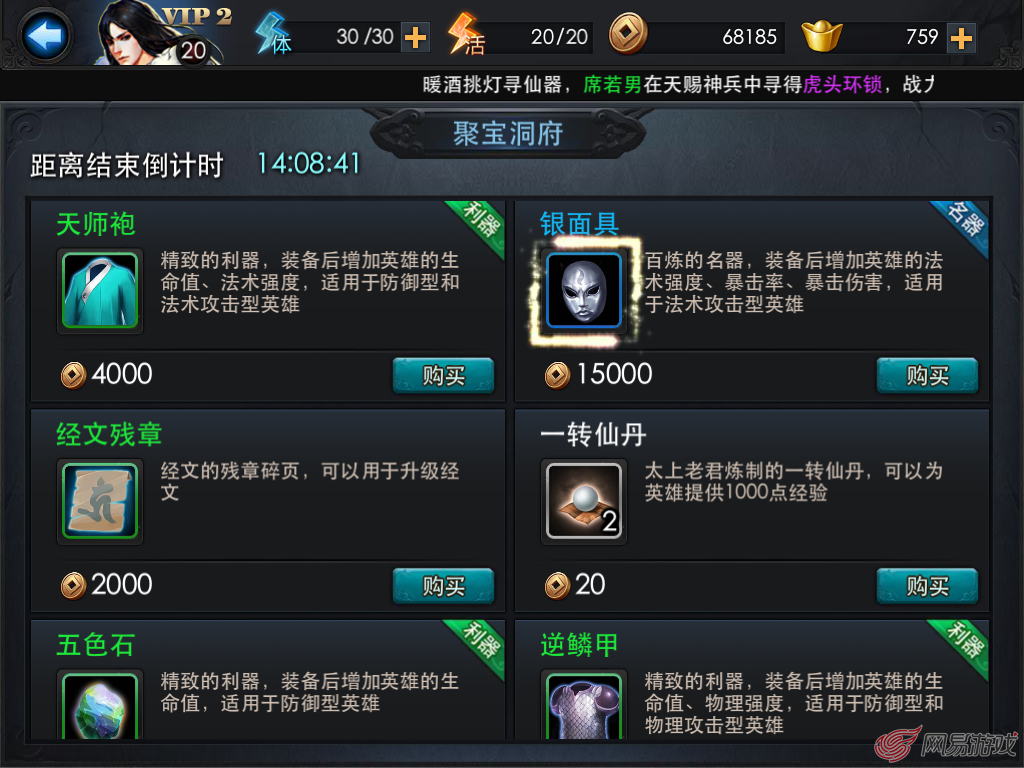The image size is (1024, 768).
Task: Select the 一转仙丹 pill item icon
Action: tap(584, 501)
